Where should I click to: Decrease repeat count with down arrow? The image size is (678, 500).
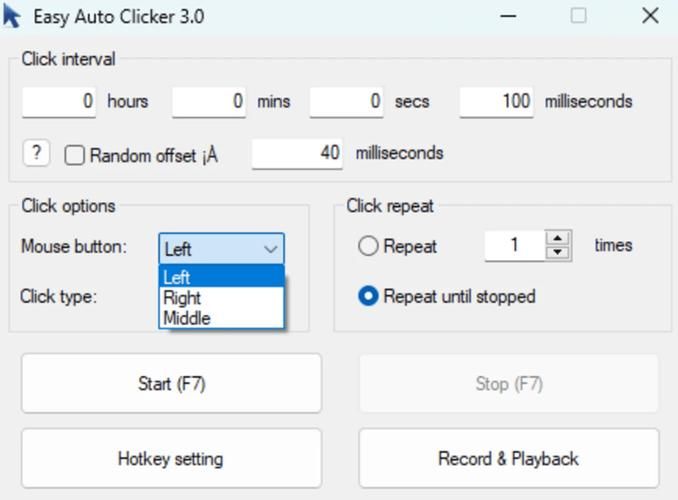point(558,252)
